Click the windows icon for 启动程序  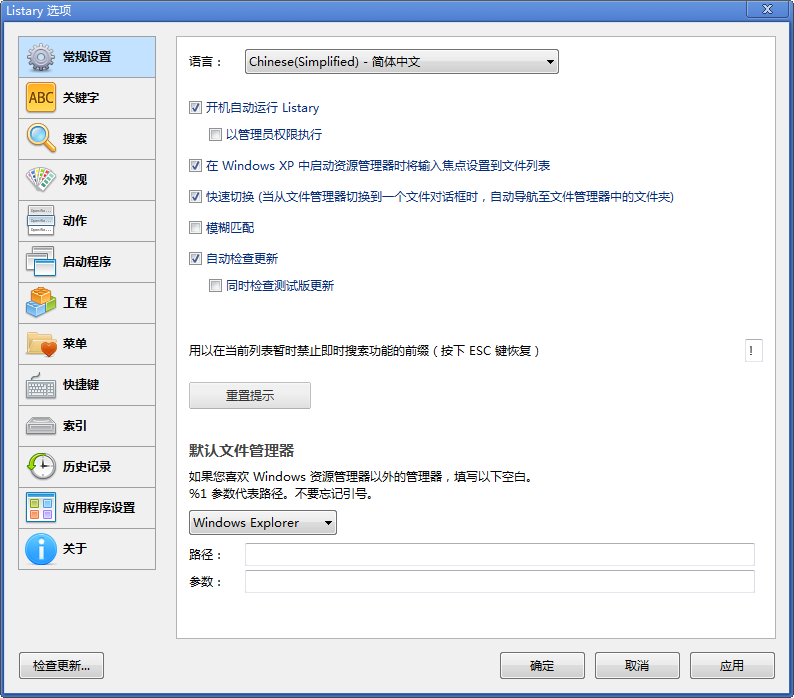41,261
